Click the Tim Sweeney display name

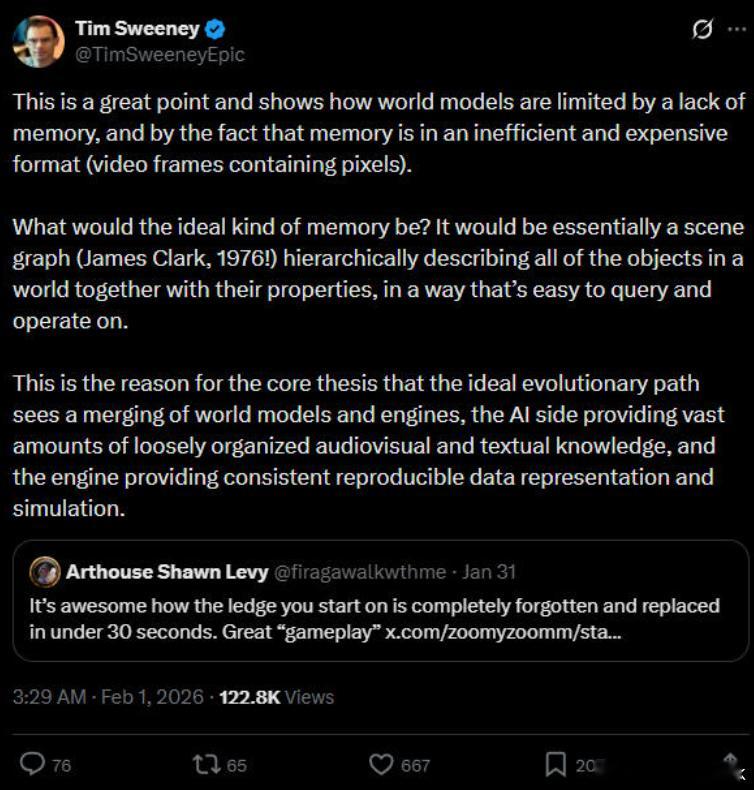tap(137, 29)
